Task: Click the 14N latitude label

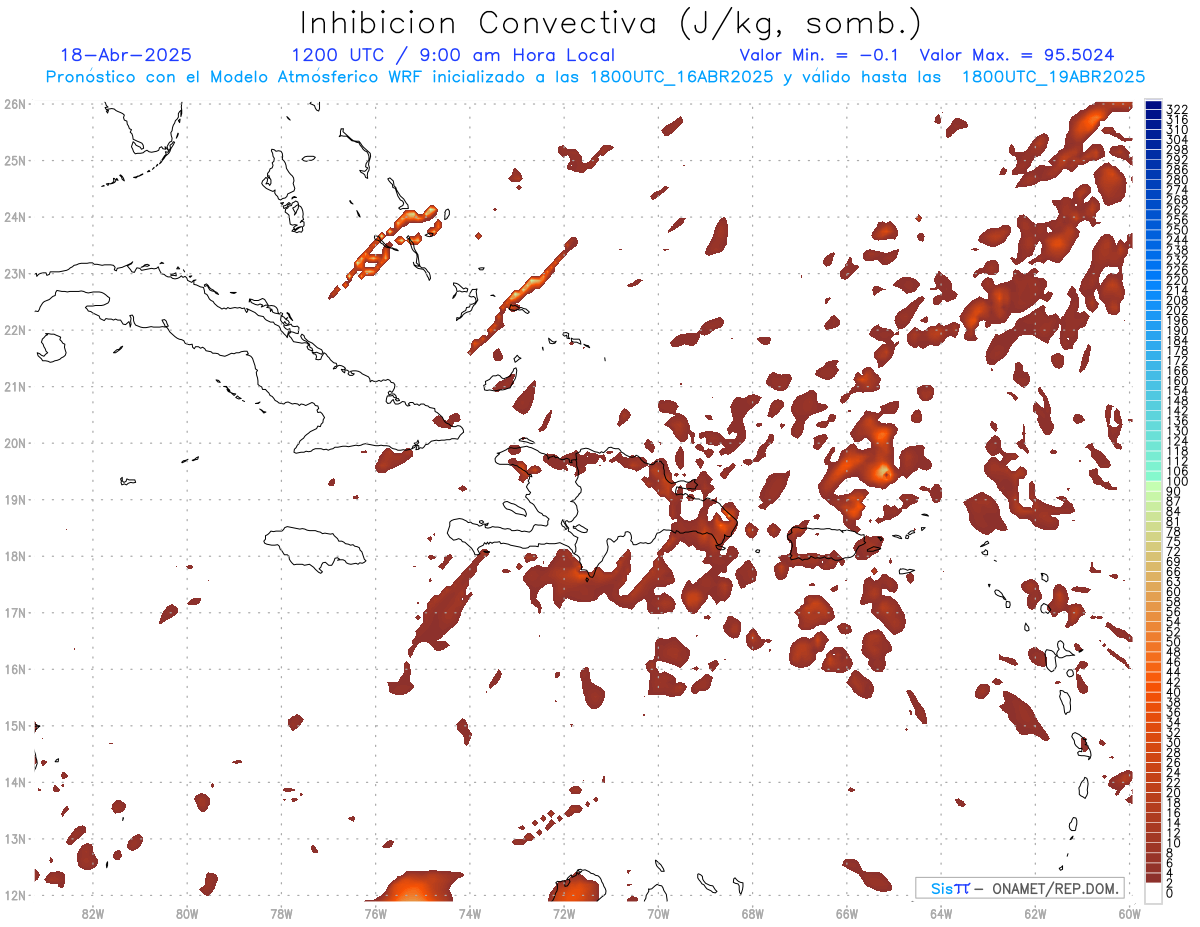Action: 14,782
